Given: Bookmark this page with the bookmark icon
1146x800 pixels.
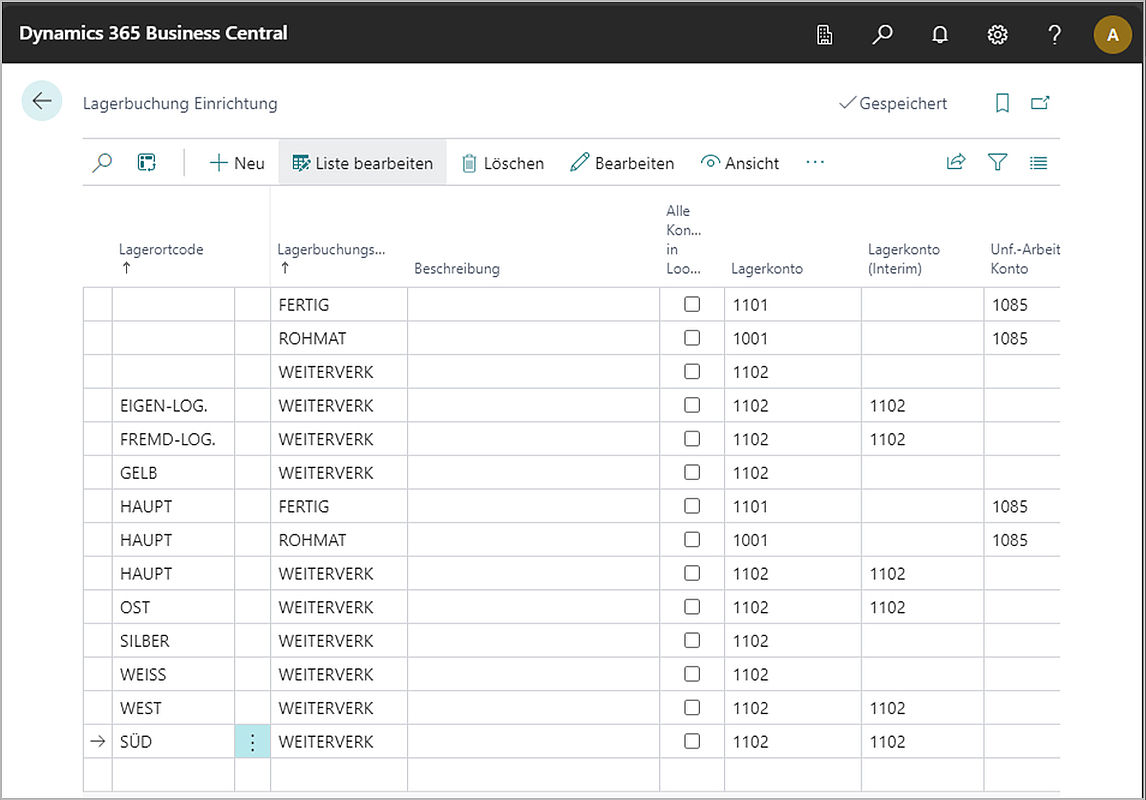Looking at the screenshot, I should (x=1002, y=103).
